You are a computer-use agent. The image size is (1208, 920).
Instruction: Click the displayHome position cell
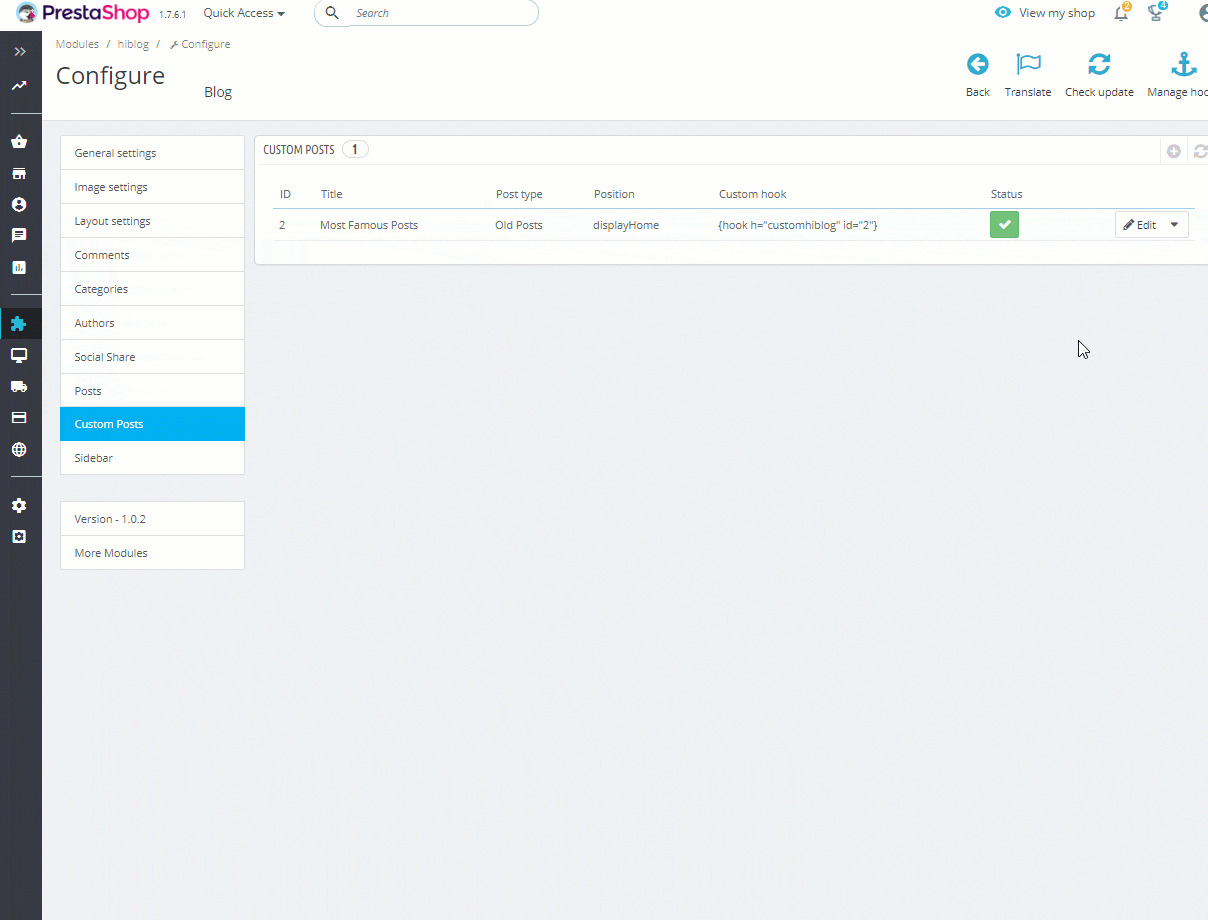pyautogui.click(x=626, y=225)
